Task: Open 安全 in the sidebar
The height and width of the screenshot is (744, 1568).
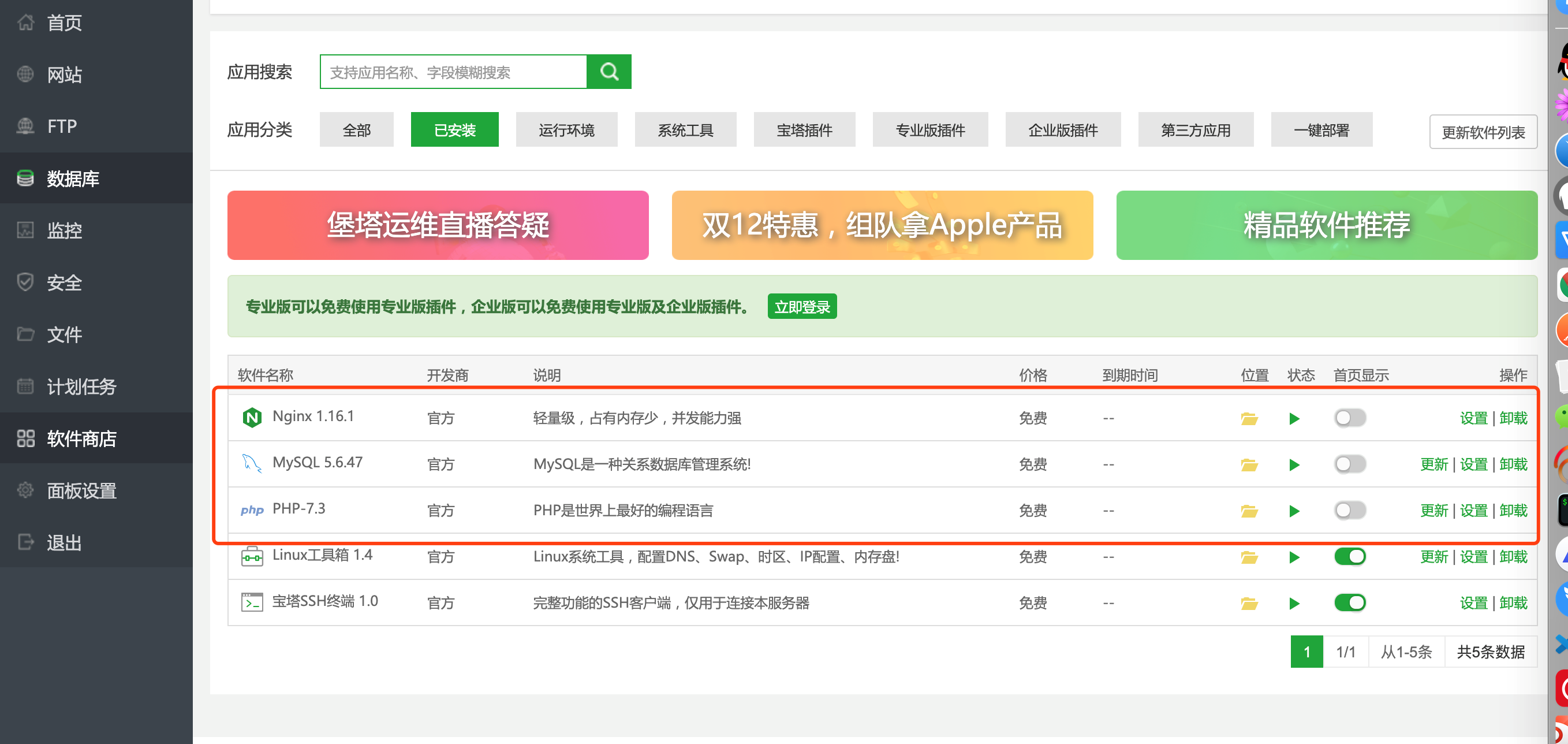Action: pyautogui.click(x=96, y=282)
